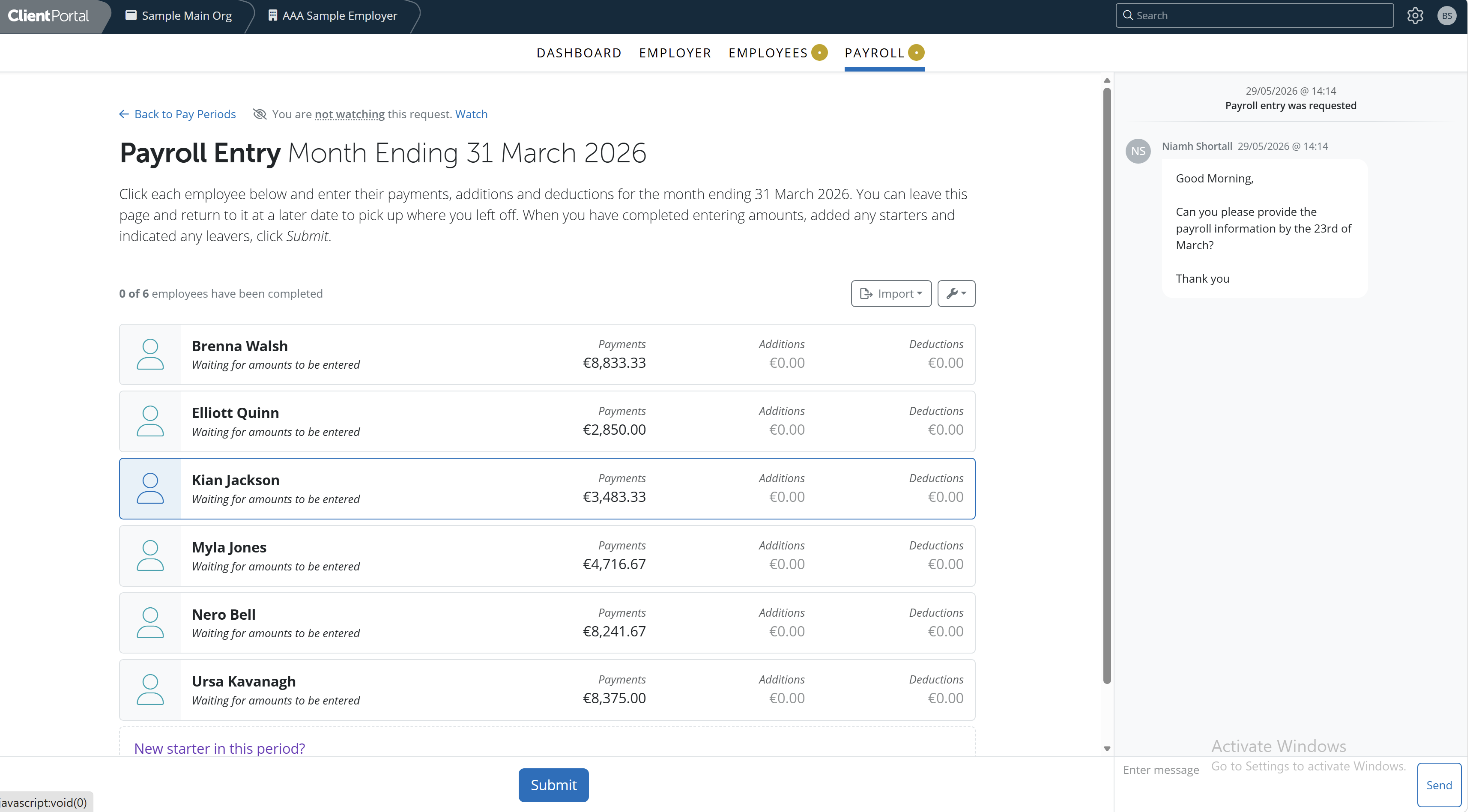Viewport: 1470px width, 812px height.
Task: Click Elliott Quinn's €2,850.00 payments amount
Action: pos(614,430)
